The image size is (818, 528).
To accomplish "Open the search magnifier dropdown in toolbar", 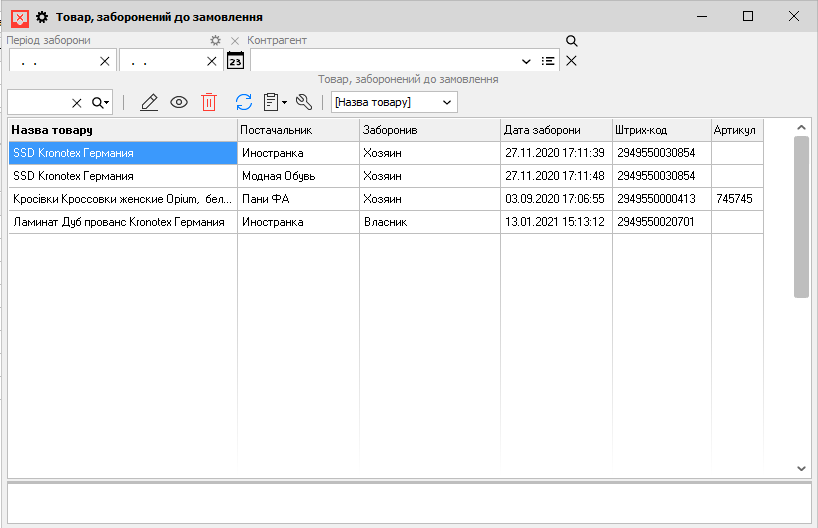I will [101, 102].
